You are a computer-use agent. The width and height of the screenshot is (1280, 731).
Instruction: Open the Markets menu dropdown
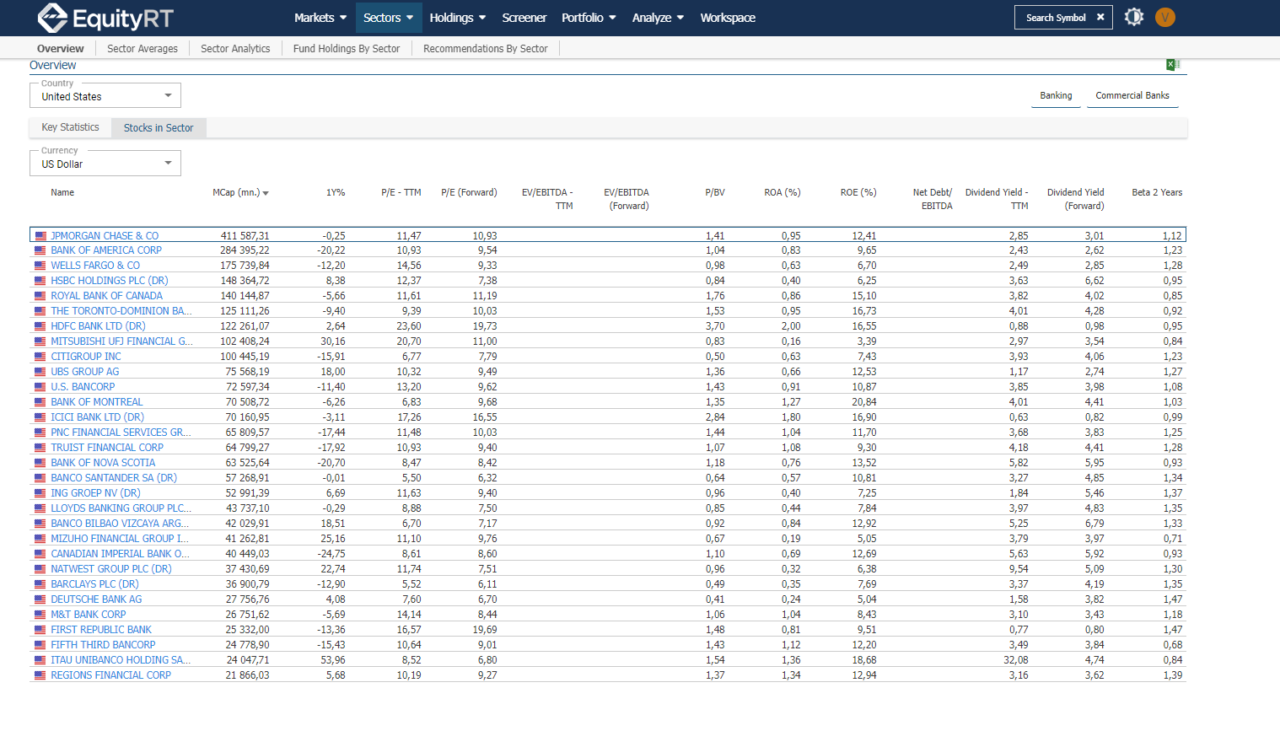click(x=320, y=18)
